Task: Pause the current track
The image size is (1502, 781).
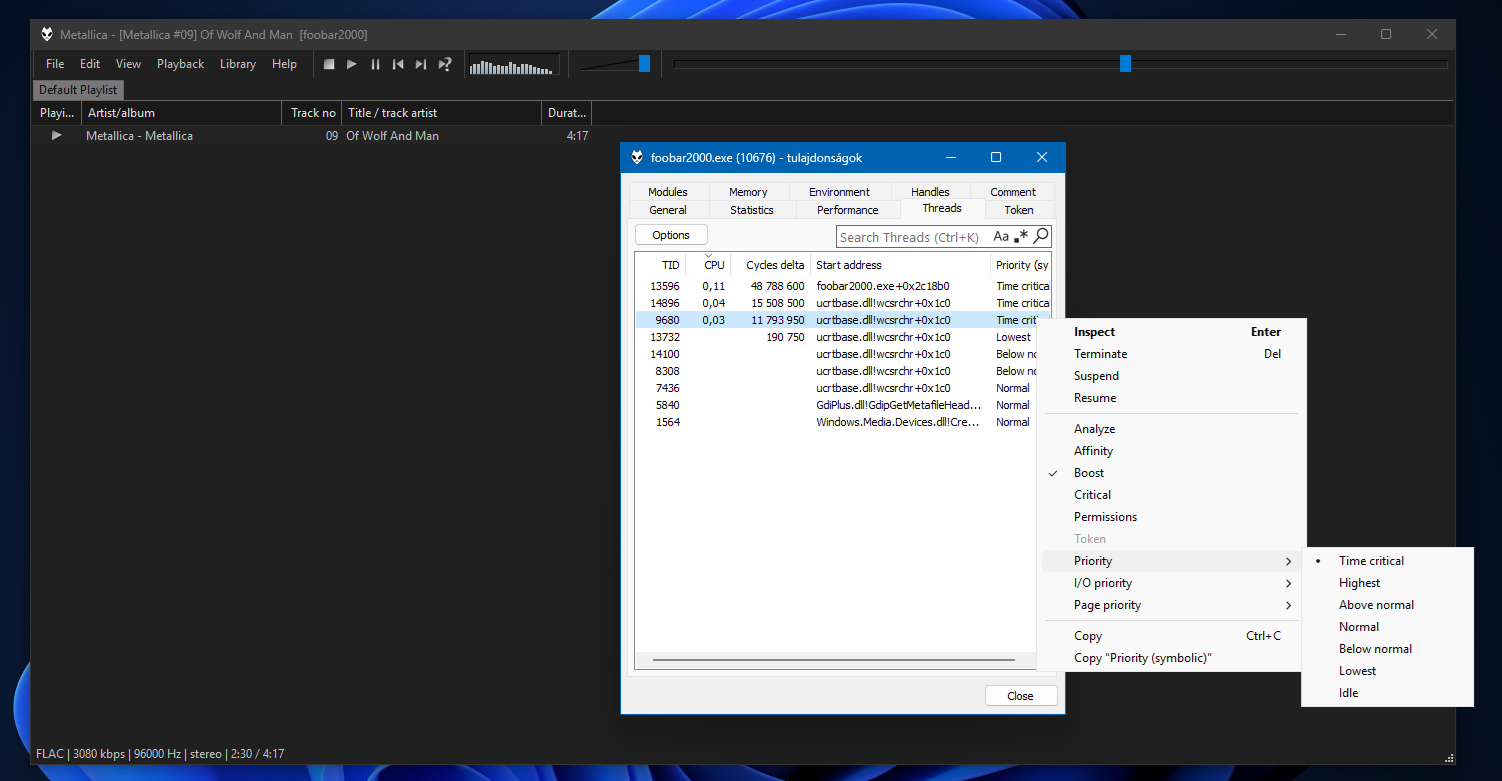Action: [x=375, y=64]
